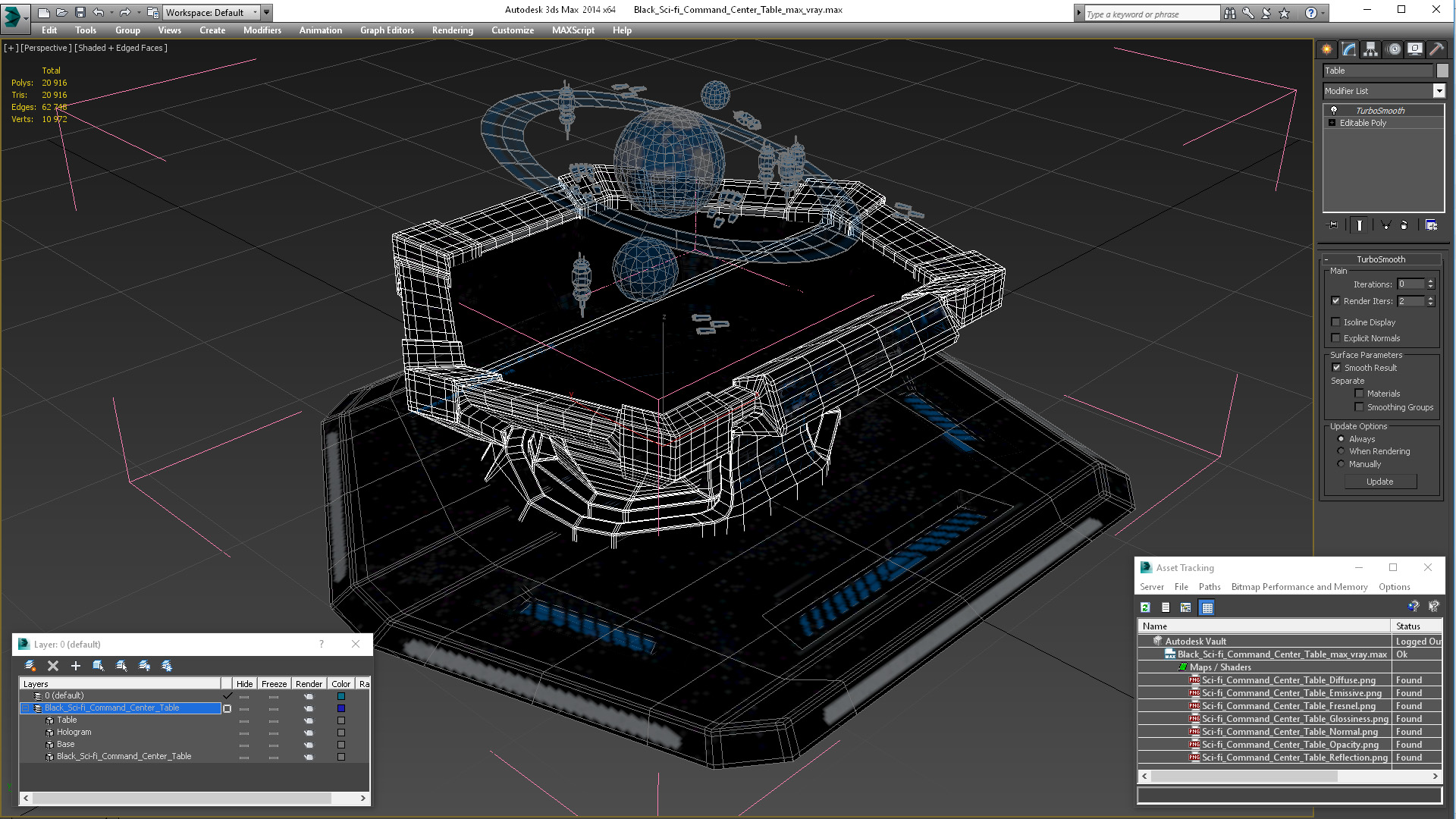The width and height of the screenshot is (1456, 819).
Task: Open the Motion panel tab
Action: coord(1393,49)
